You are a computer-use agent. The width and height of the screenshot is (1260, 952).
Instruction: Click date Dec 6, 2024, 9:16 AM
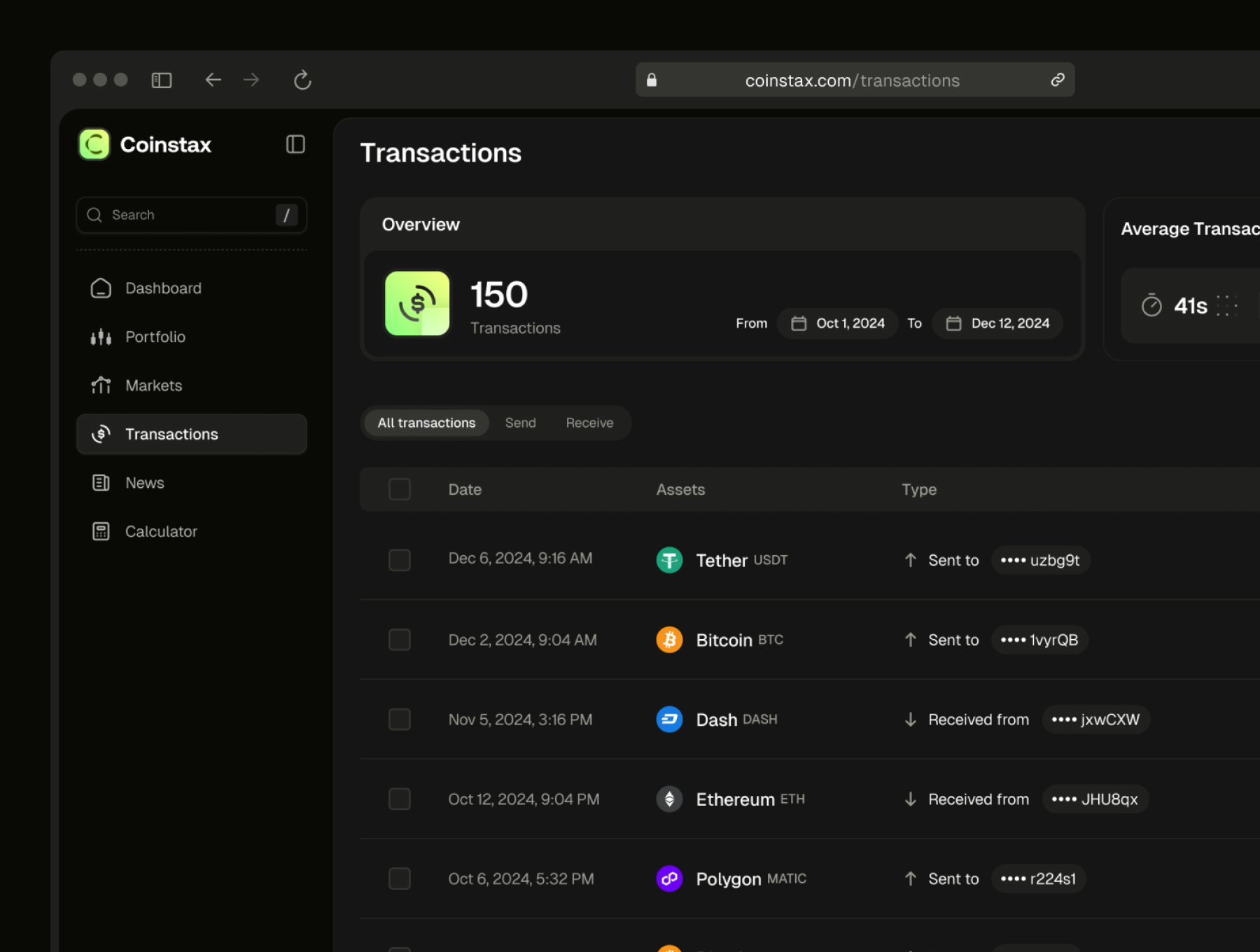pos(520,559)
